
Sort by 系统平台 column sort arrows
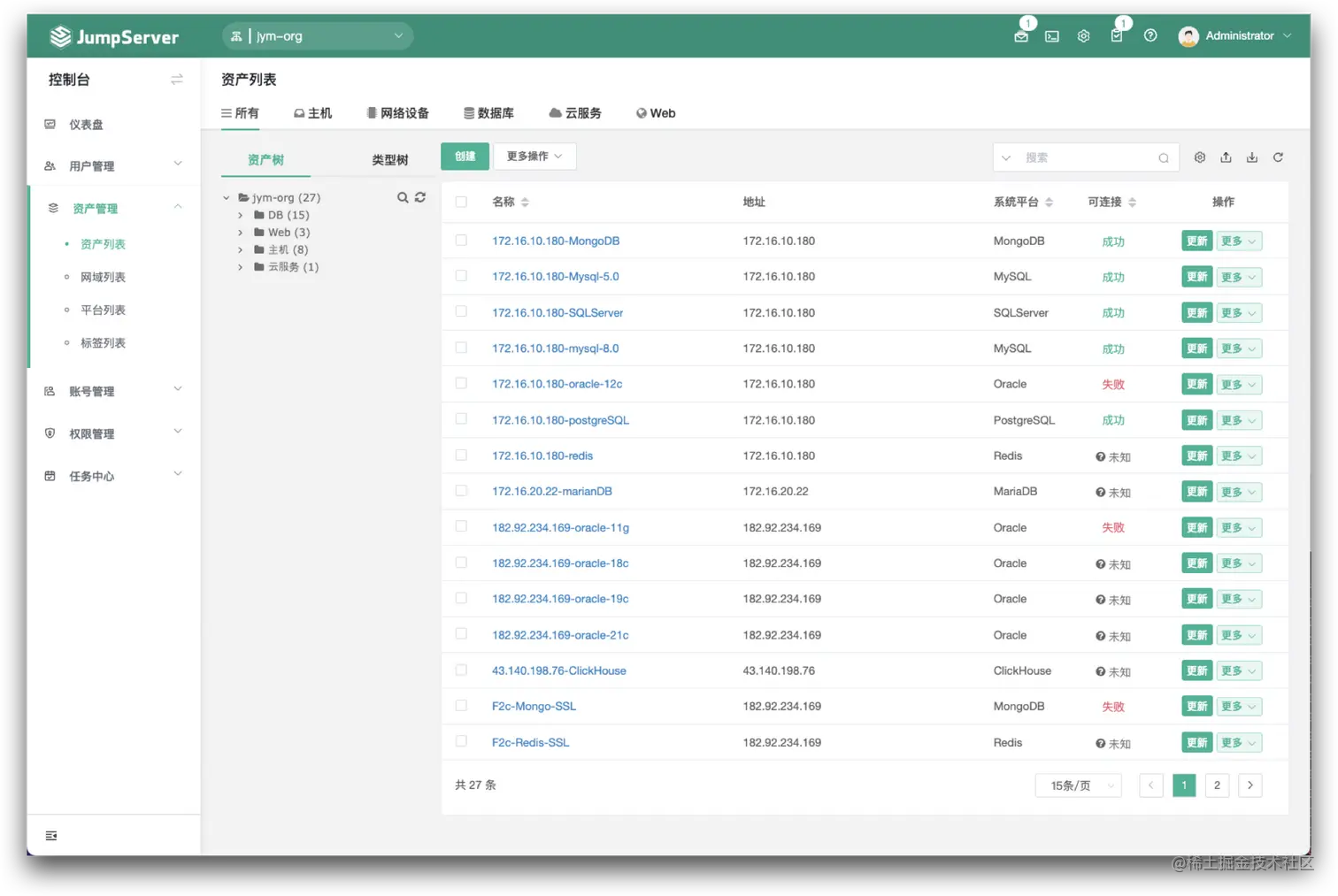click(1049, 203)
